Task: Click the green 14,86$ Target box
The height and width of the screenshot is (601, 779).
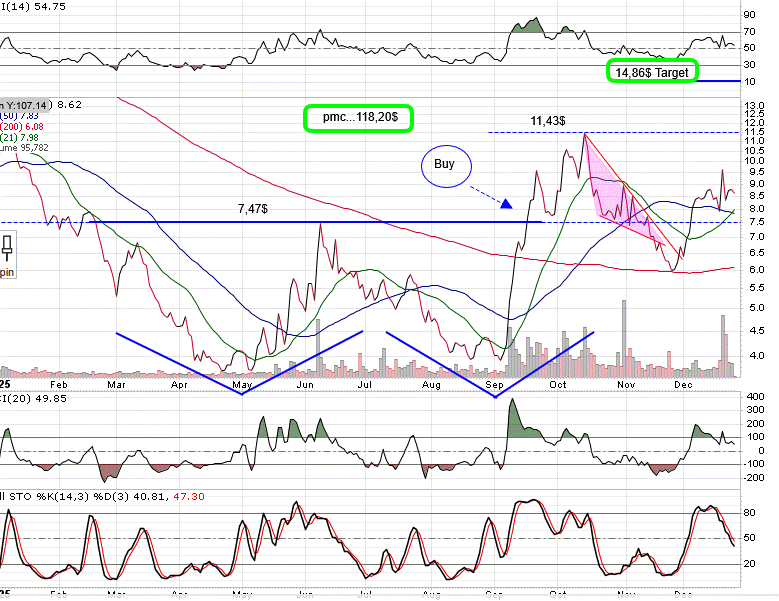Action: click(653, 72)
